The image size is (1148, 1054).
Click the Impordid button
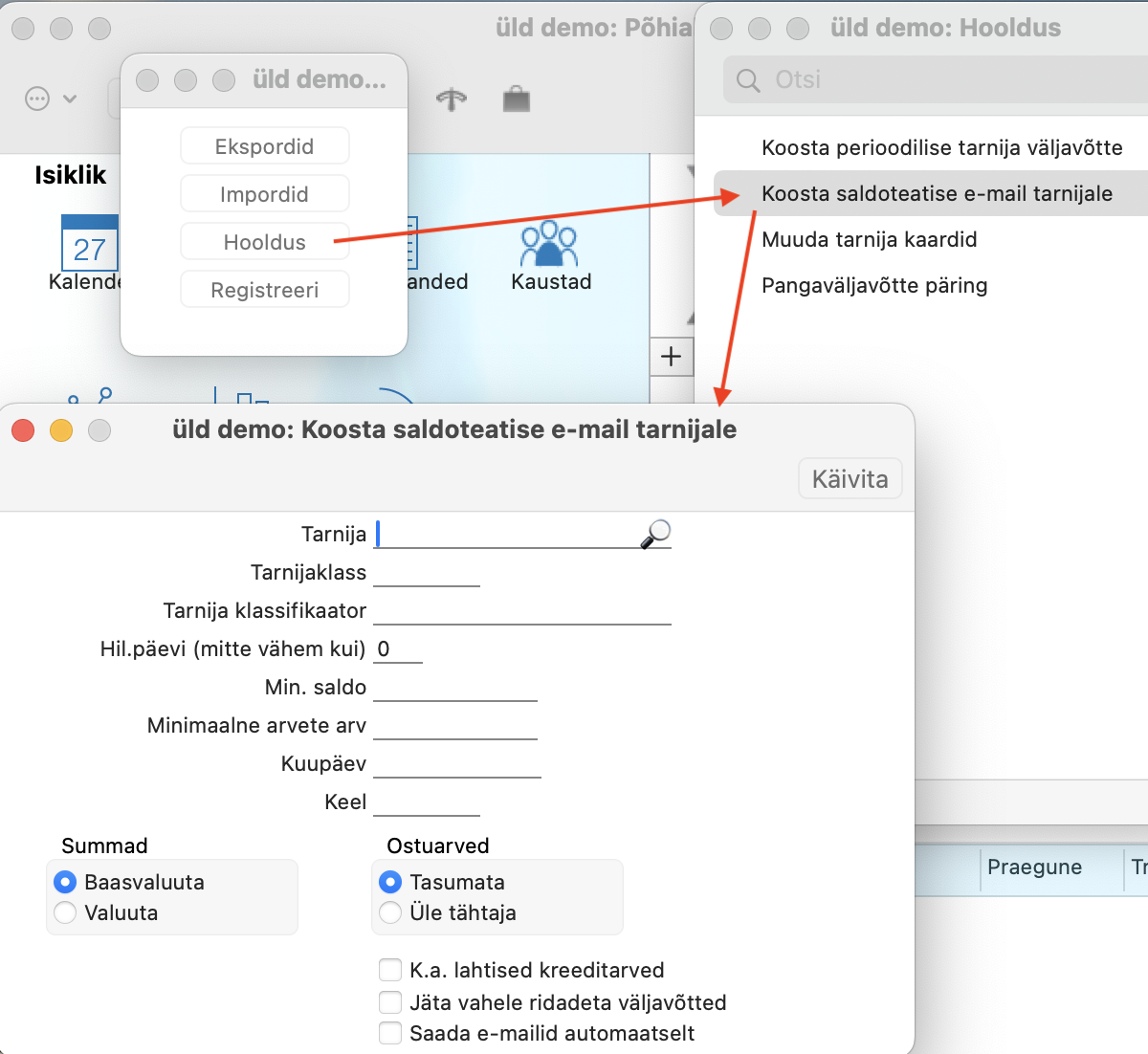264,194
